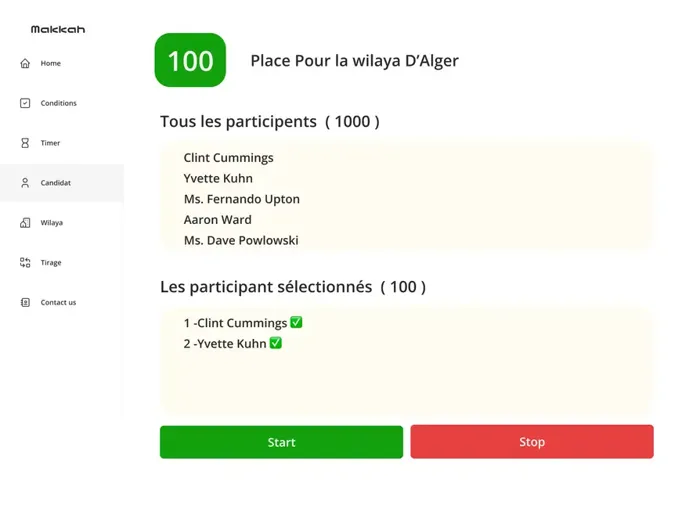Click the Conditions checkmark icon
This screenshot has height=526, width=700.
coord(25,103)
